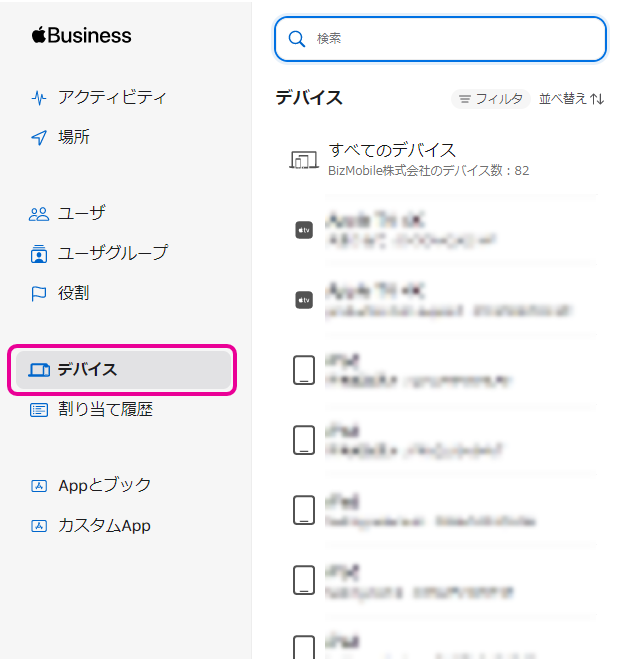Image resolution: width=629 pixels, height=659 pixels.
Task: Go to ユーザグループ in the sidebar
Action: tap(112, 254)
